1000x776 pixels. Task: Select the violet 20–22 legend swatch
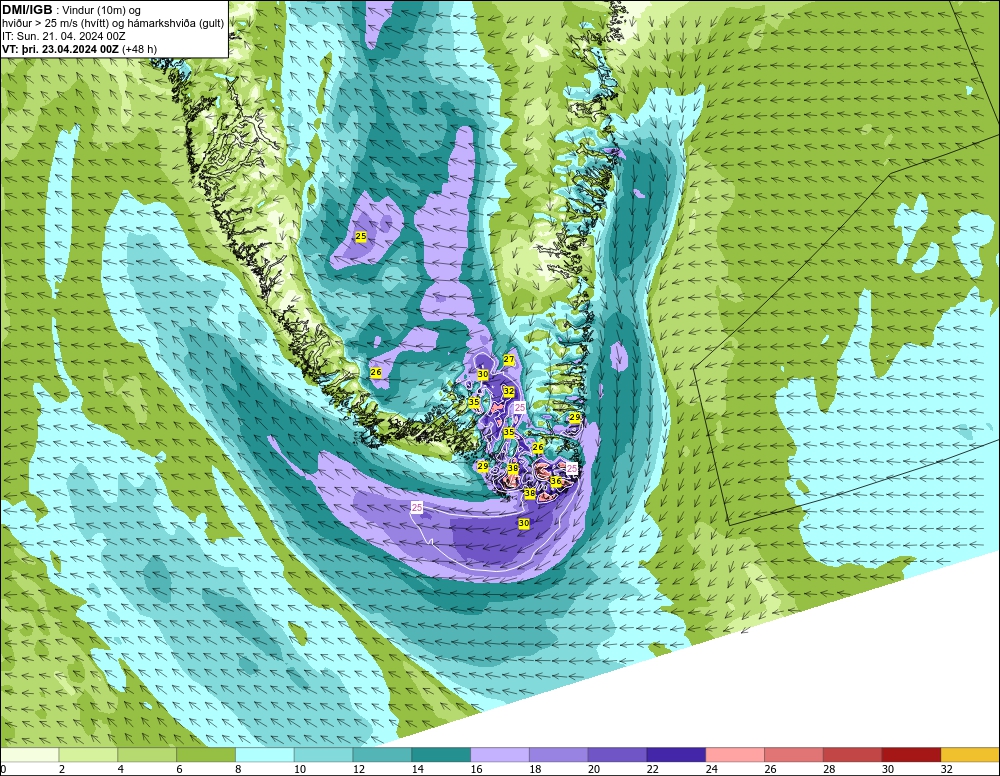pyautogui.click(x=617, y=755)
